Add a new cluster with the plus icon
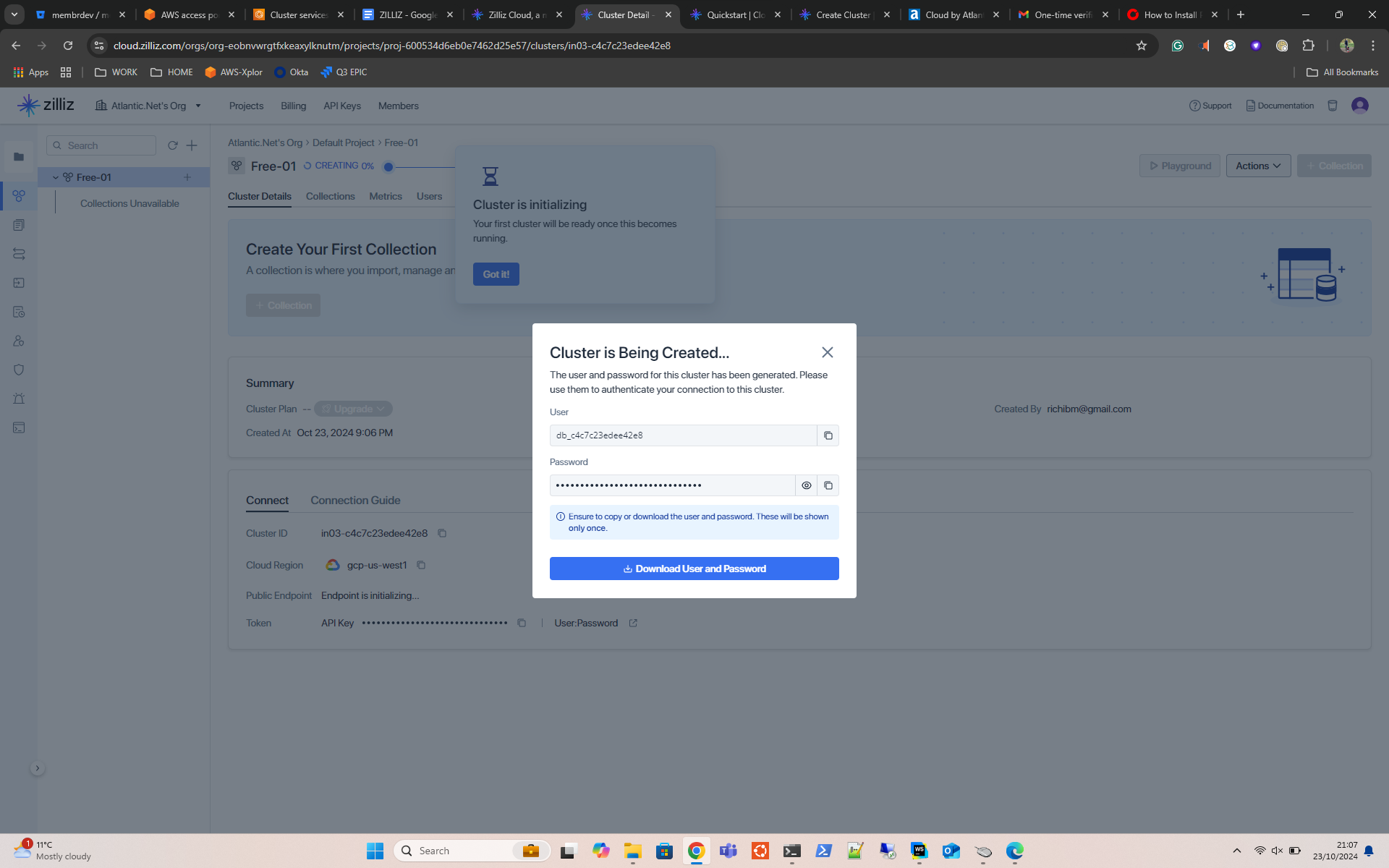Image resolution: width=1389 pixels, height=868 pixels. 192,145
